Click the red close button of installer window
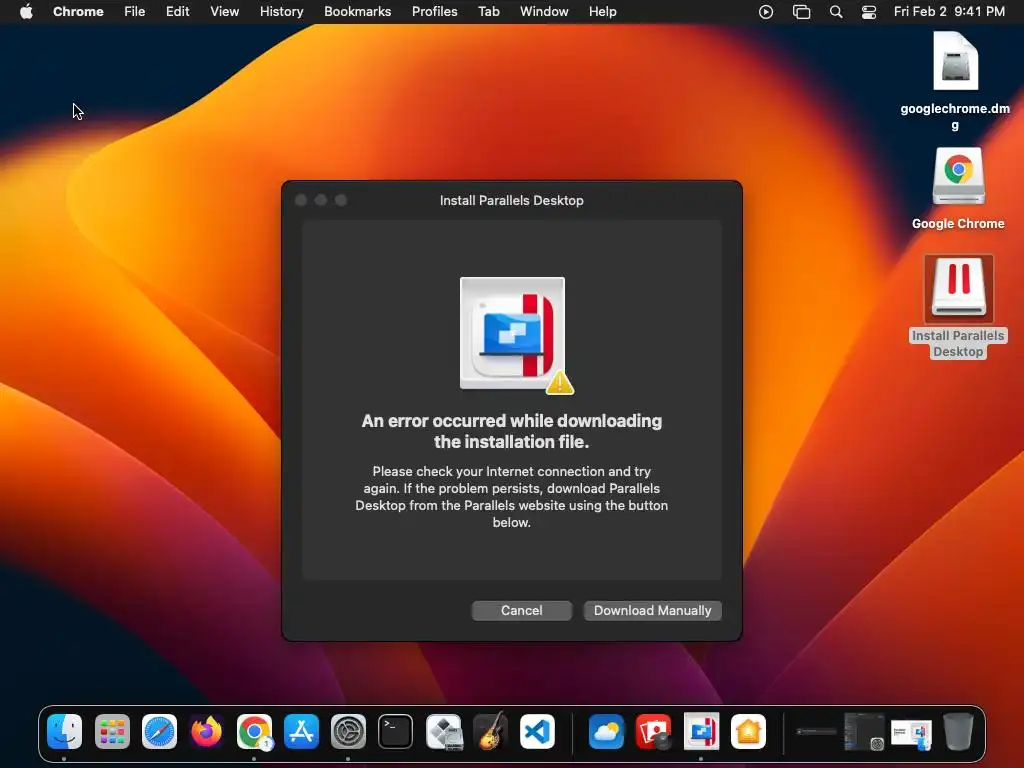 tap(301, 200)
